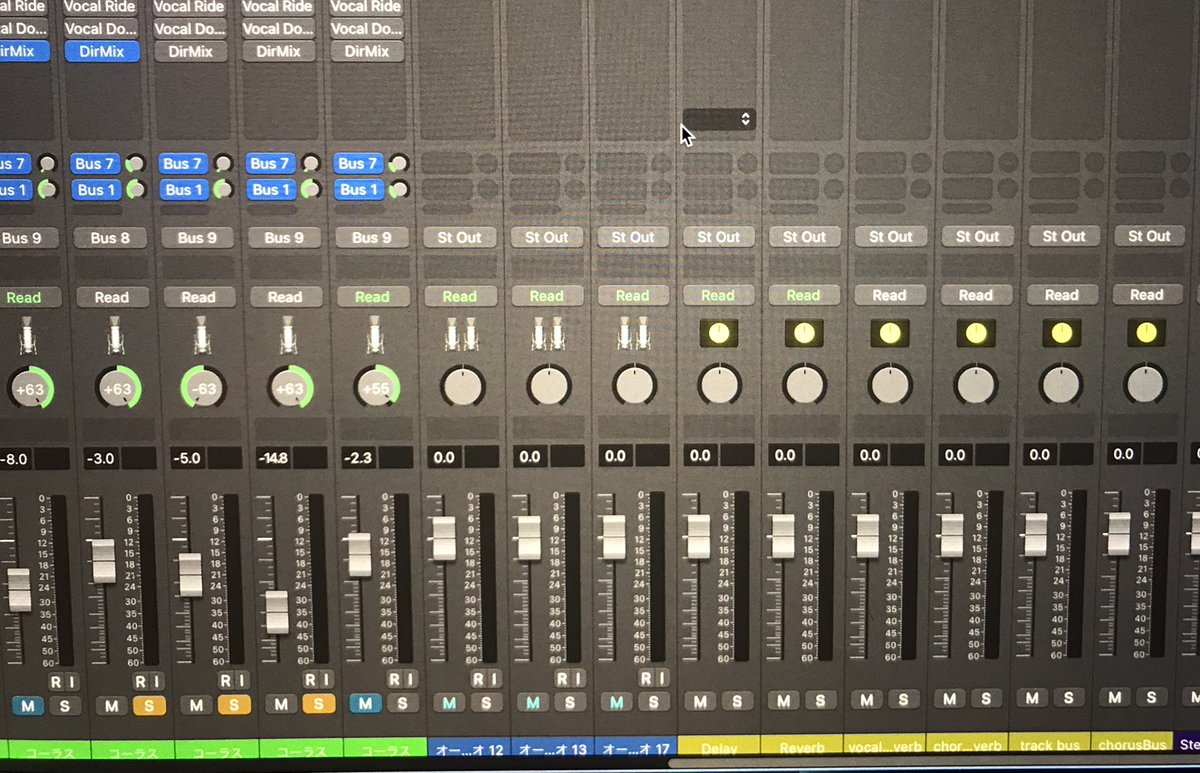Unsolo the -14.8 コーラス channel
The height and width of the screenshot is (773, 1200).
[x=319, y=704]
